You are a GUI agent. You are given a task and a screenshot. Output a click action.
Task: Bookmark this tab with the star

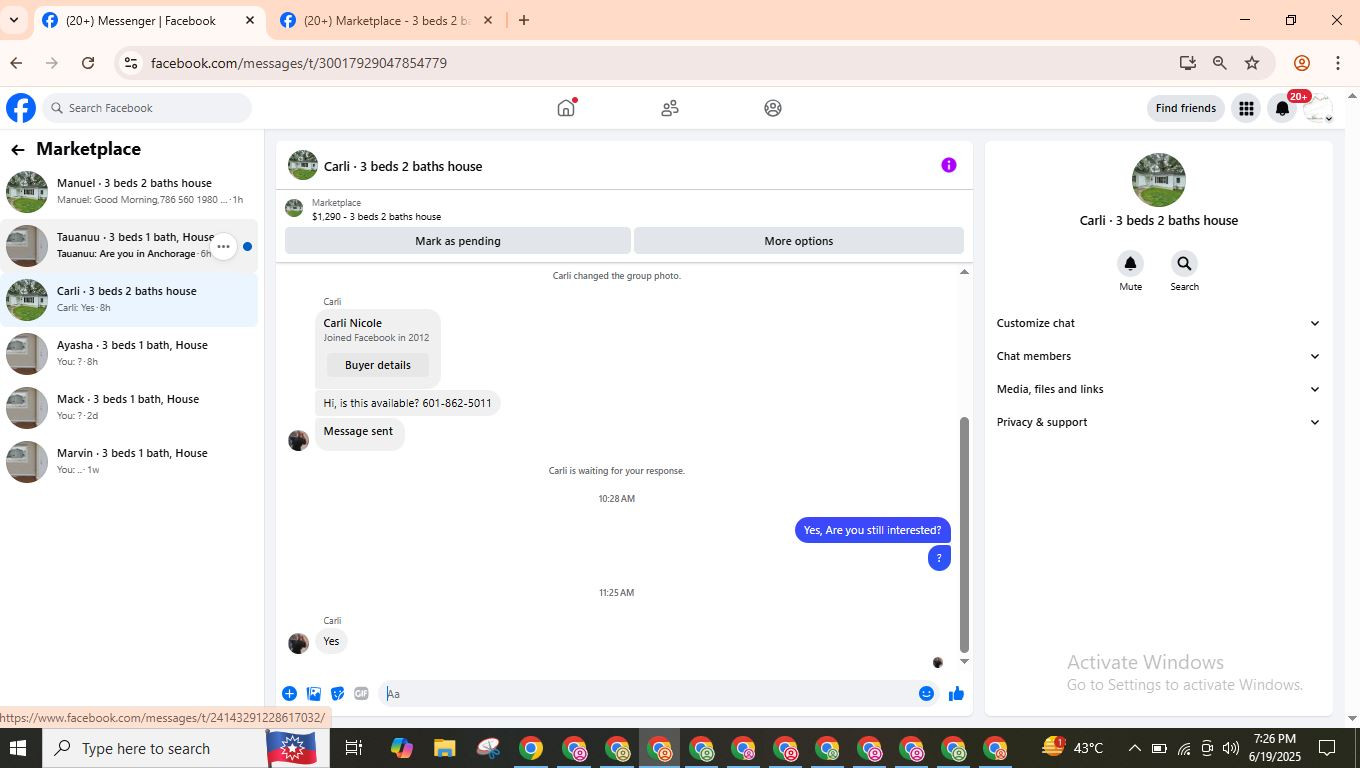(x=1252, y=63)
